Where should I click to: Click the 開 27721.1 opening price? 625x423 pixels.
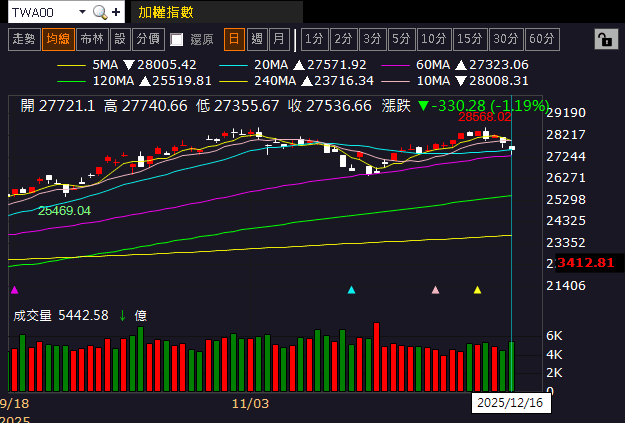tap(58, 106)
